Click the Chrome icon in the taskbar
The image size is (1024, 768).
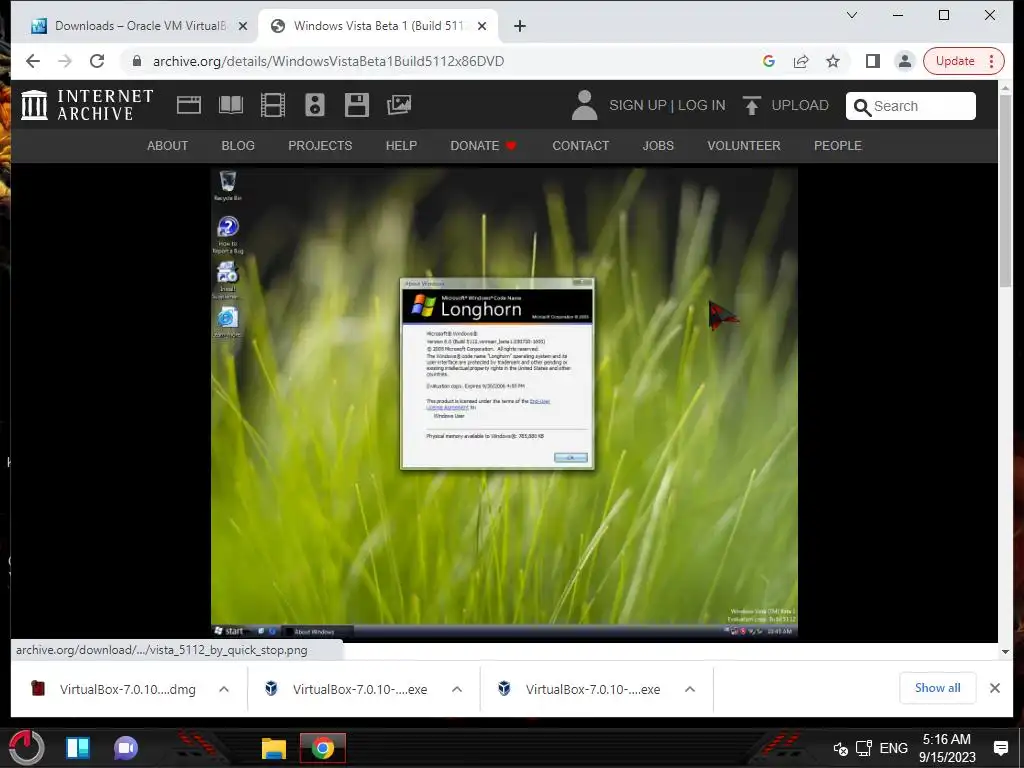[x=323, y=748]
